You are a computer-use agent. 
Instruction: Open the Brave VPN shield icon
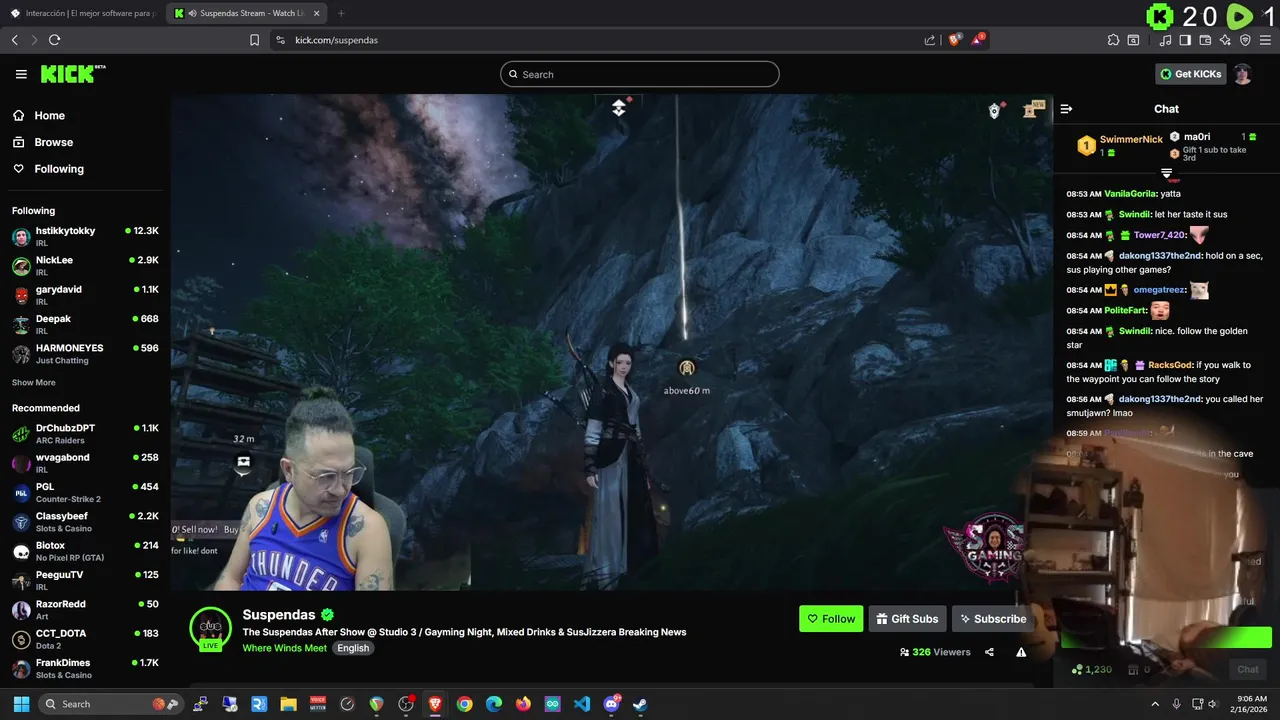click(1245, 40)
